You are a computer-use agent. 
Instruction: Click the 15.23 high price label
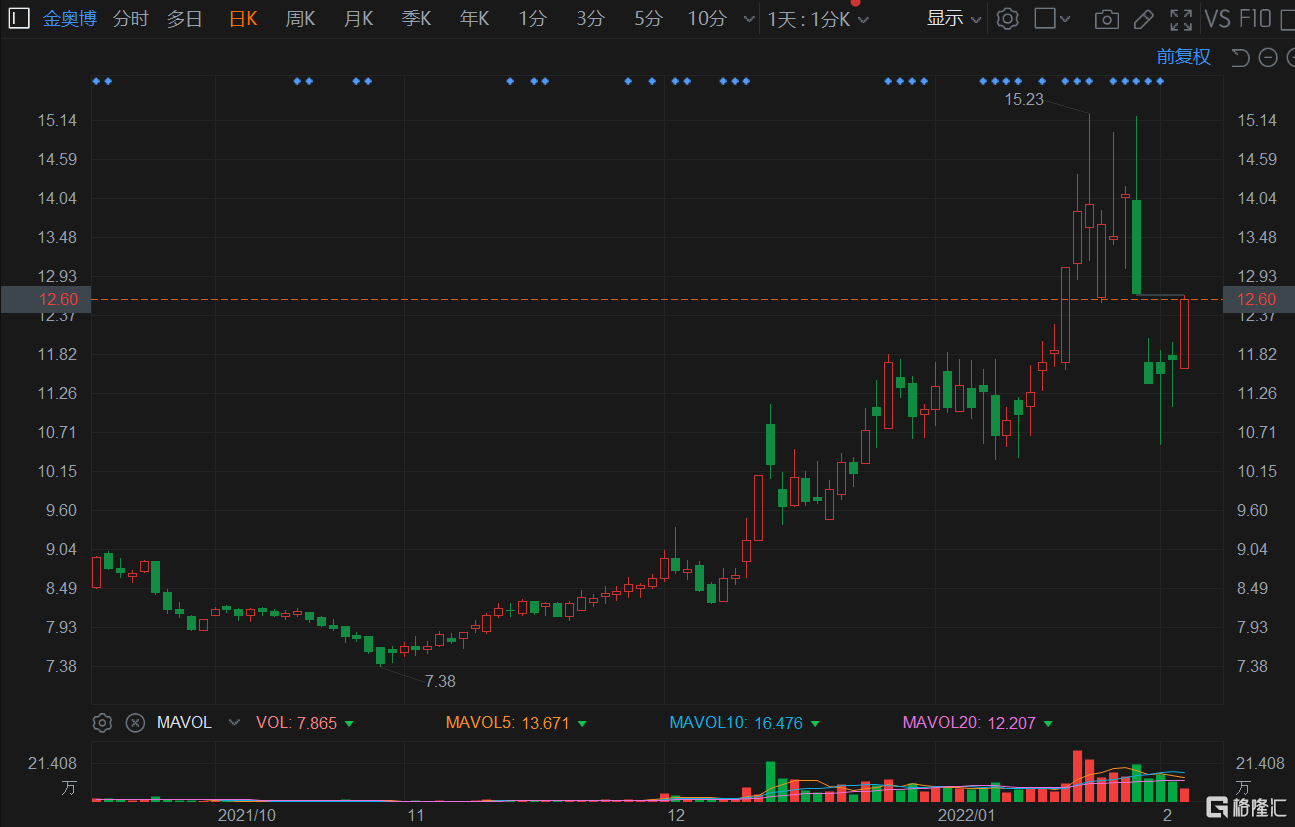(x=1024, y=99)
